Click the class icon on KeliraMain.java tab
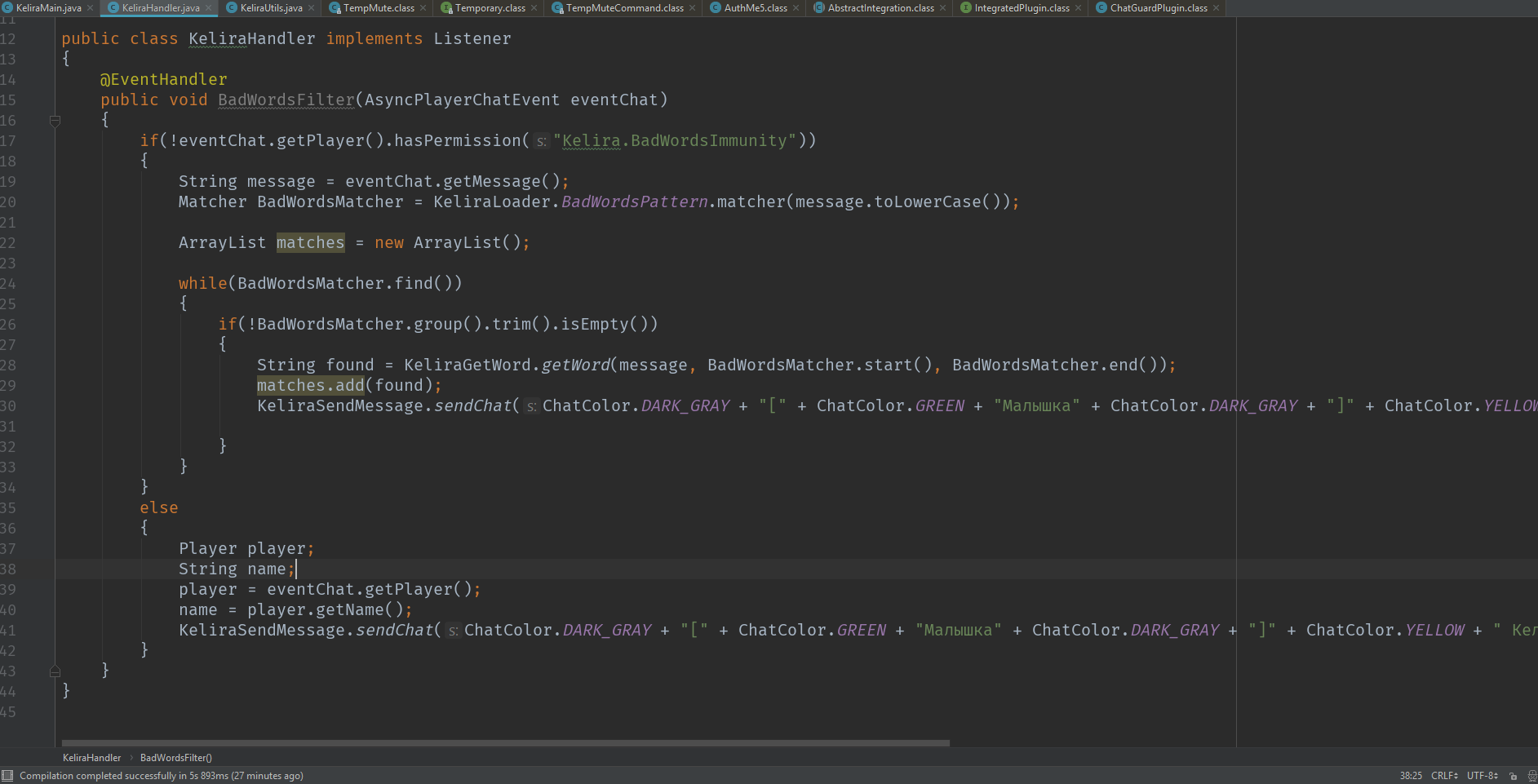The width and height of the screenshot is (1538, 784). [7, 8]
